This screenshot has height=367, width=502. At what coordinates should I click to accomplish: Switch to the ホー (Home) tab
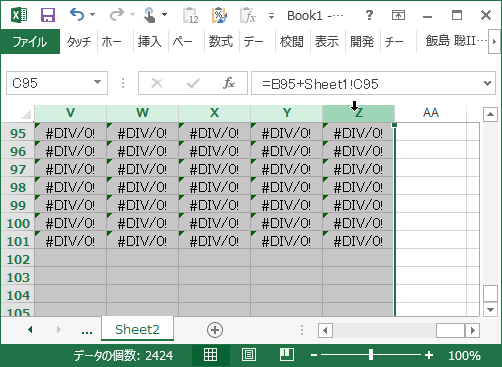111,42
